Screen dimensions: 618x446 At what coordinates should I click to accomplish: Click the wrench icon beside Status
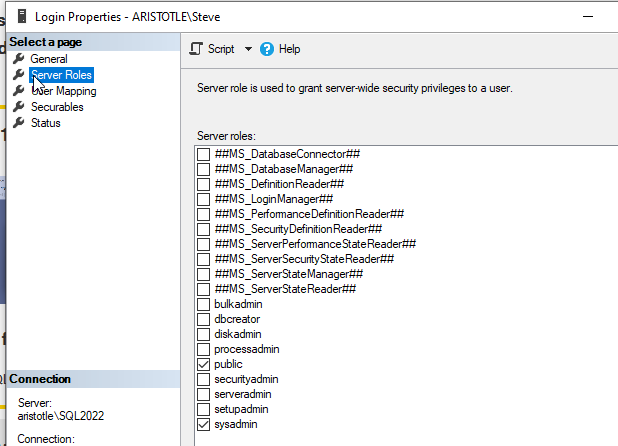(18, 123)
